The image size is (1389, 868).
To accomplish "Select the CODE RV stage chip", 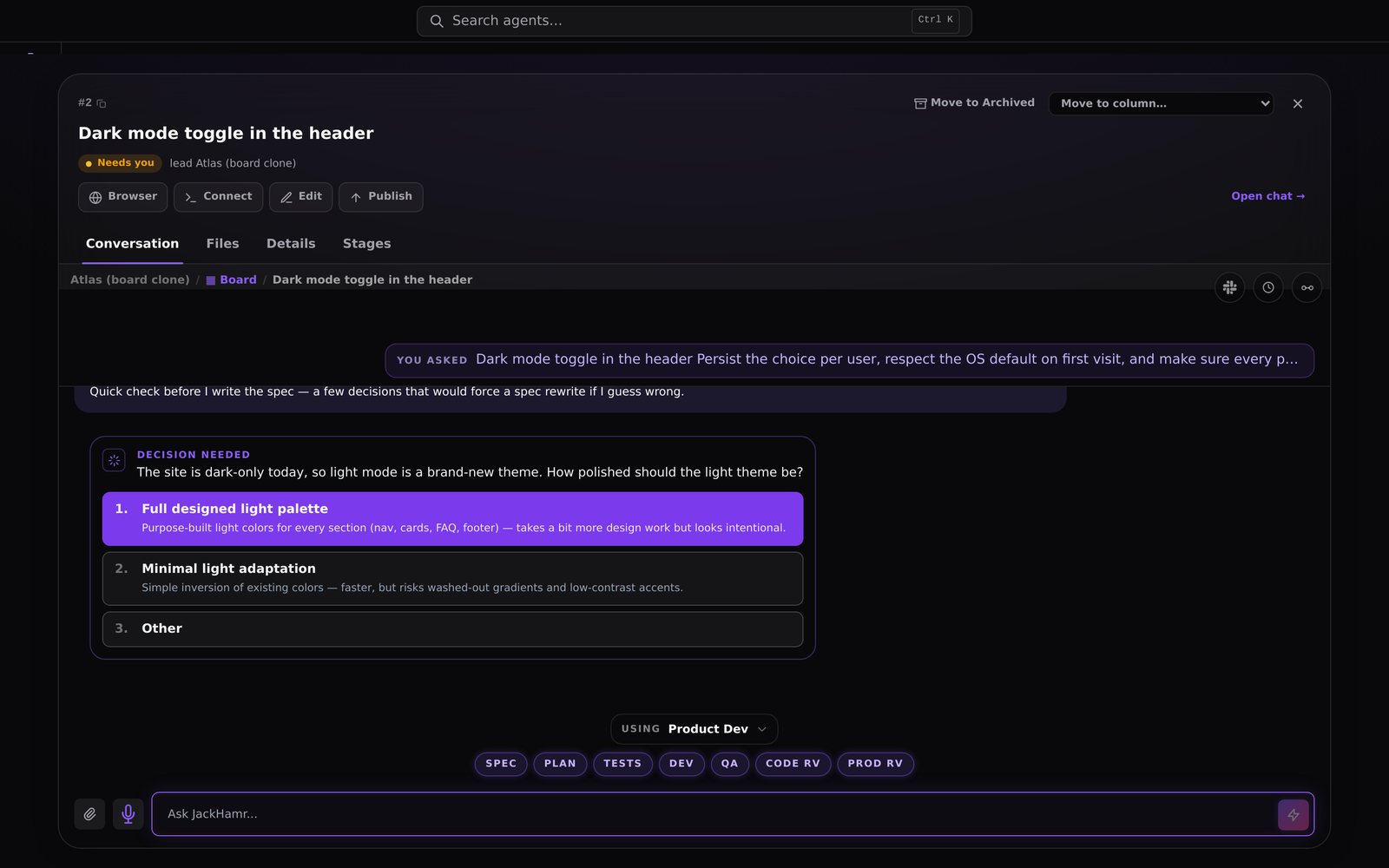I will coord(793,764).
